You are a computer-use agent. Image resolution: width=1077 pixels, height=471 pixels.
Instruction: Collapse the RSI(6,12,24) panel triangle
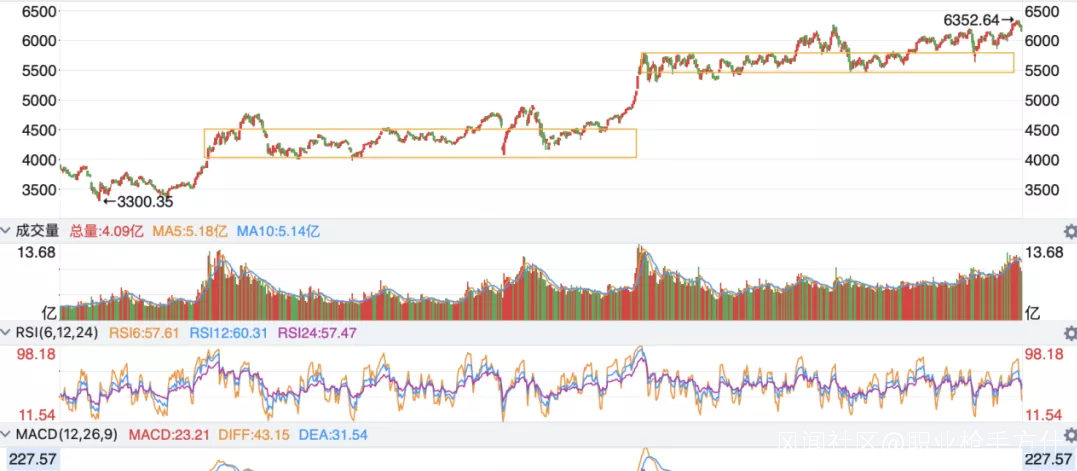pyautogui.click(x=6, y=333)
